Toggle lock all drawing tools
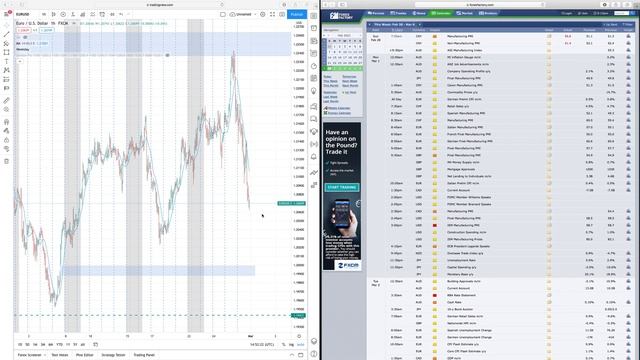 (x=6, y=140)
